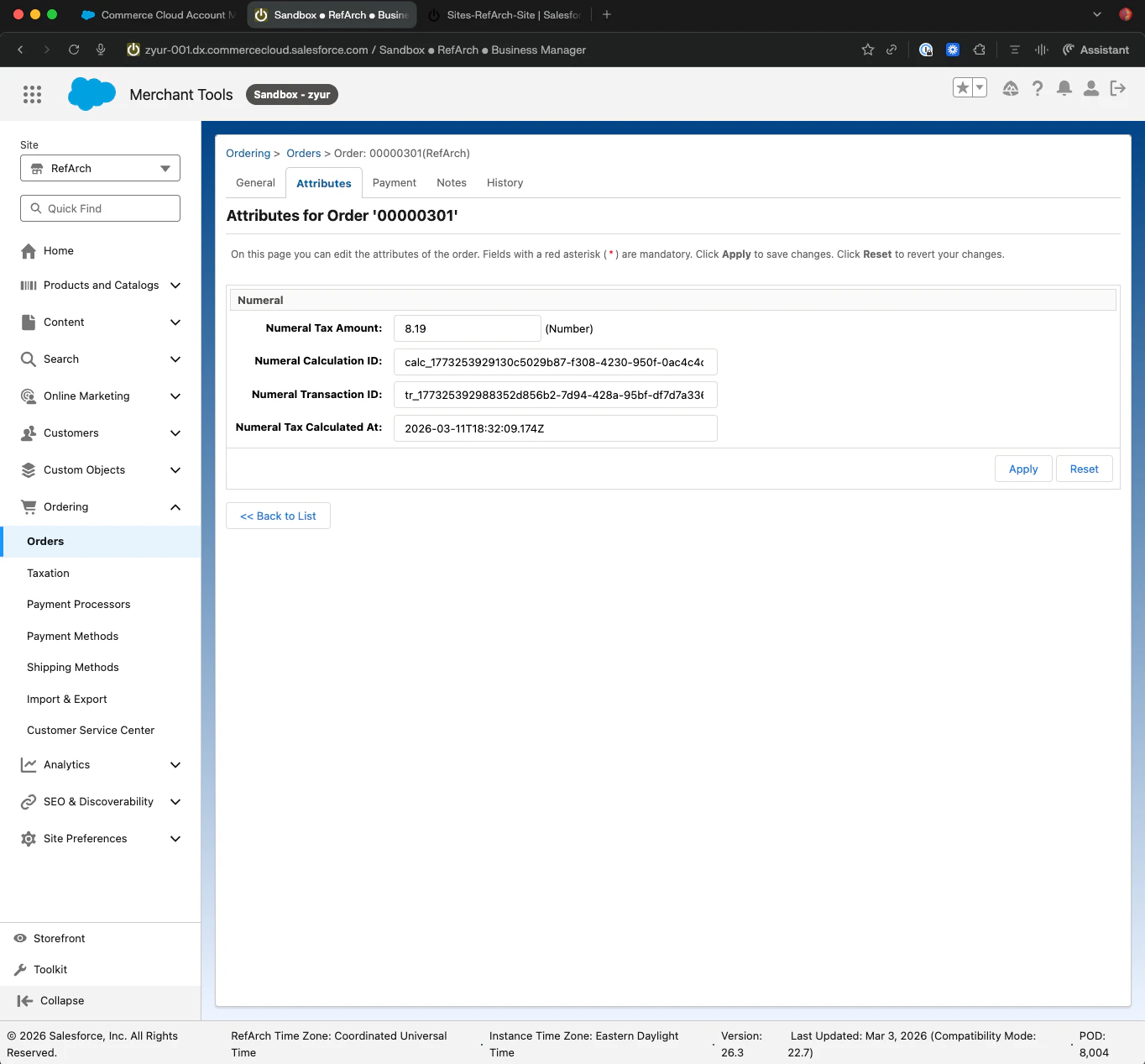Screen dimensions: 1145x1064
Task: Click the Content document icon
Action: (x=29, y=322)
